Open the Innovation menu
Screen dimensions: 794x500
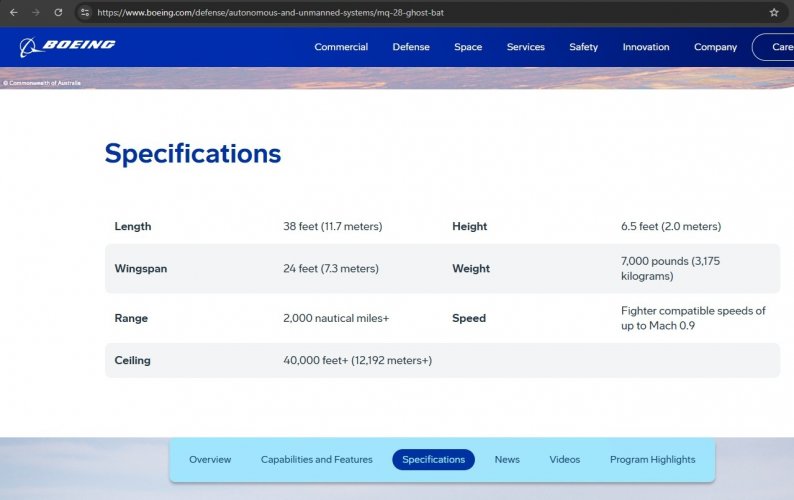(x=646, y=47)
